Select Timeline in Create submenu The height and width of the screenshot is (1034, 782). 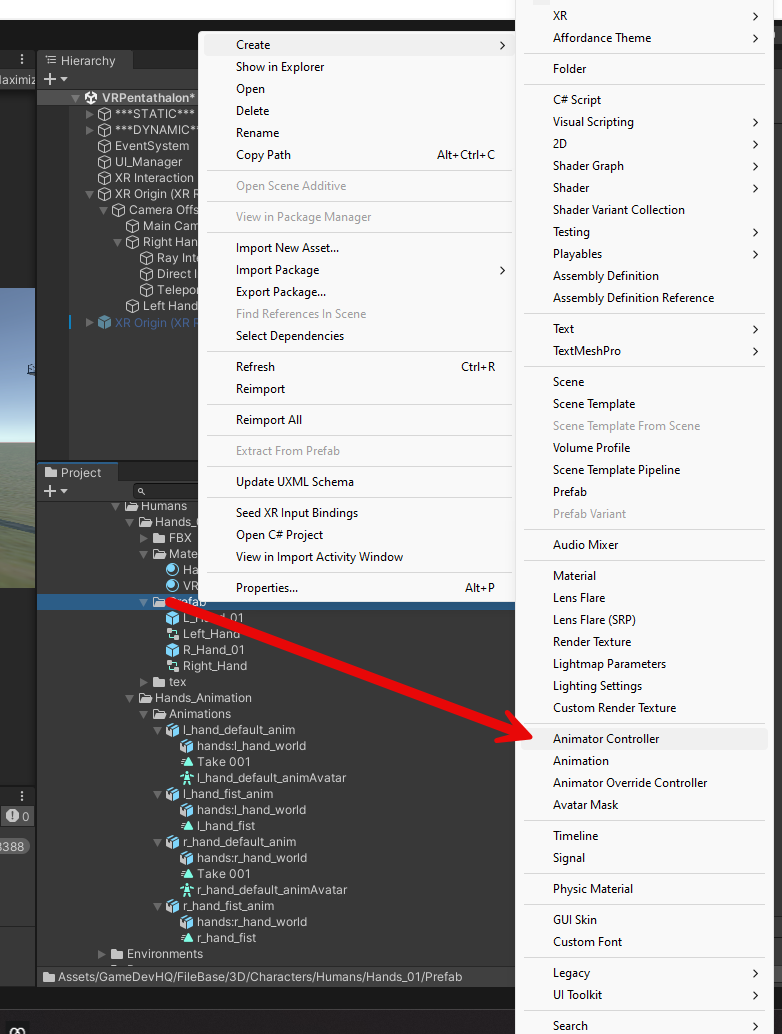645,836
